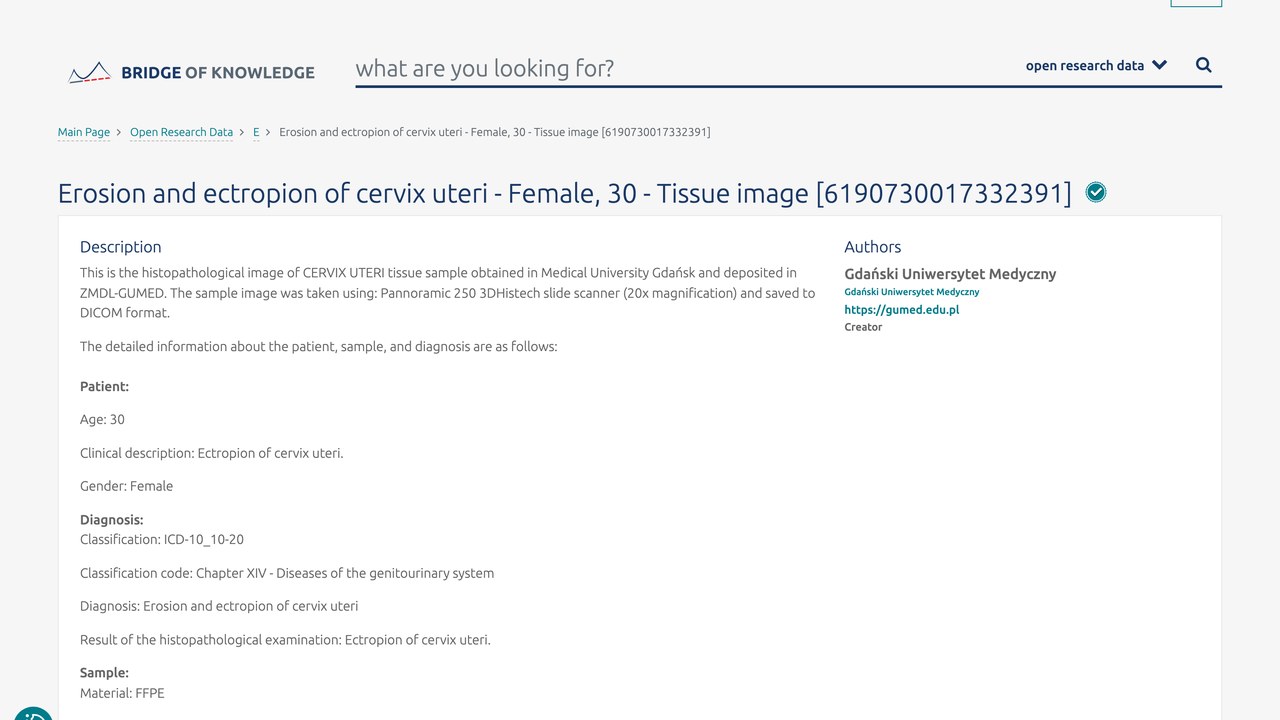
Task: Open the small Gdański Uniwersytet Medyczny affiliation link
Action: (x=912, y=292)
